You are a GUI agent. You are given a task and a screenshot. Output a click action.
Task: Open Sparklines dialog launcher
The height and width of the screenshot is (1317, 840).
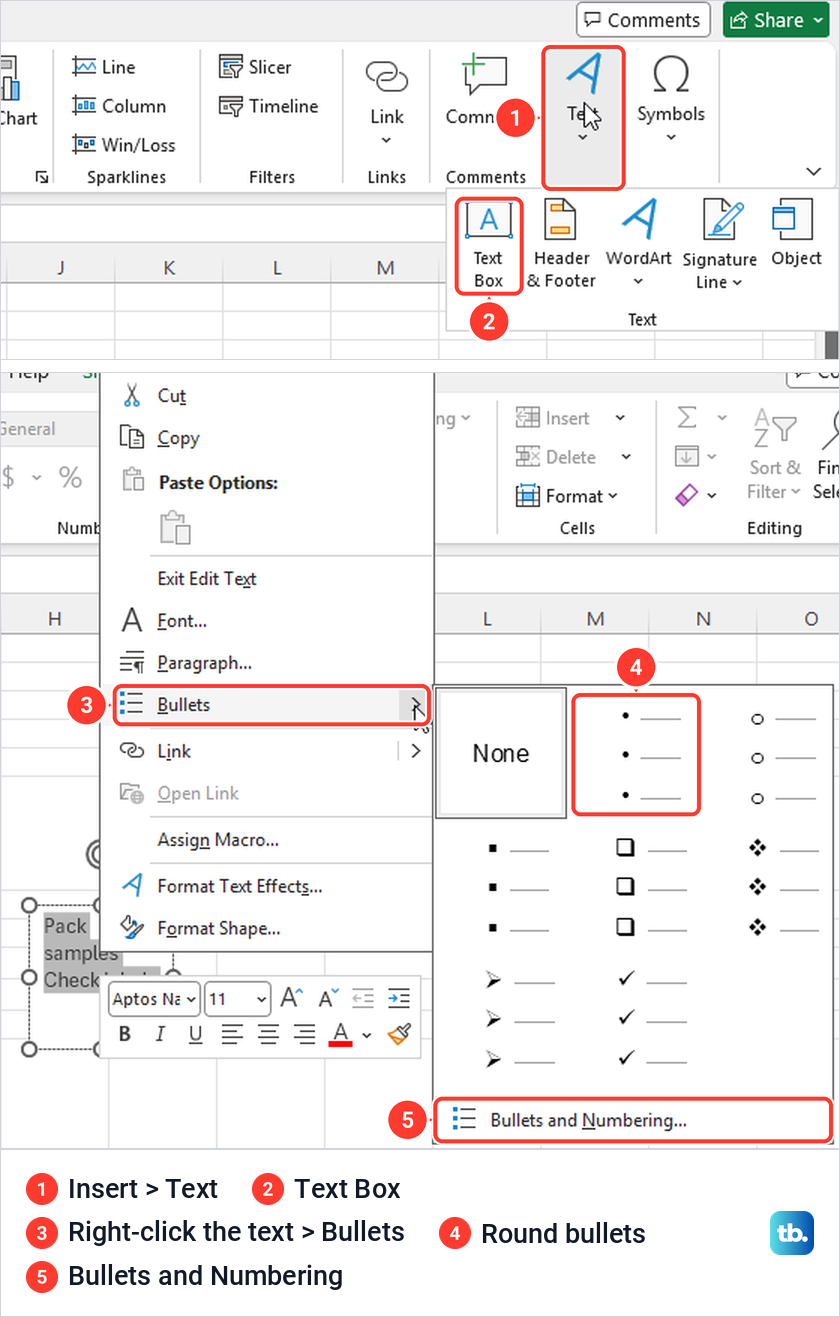click(x=41, y=177)
